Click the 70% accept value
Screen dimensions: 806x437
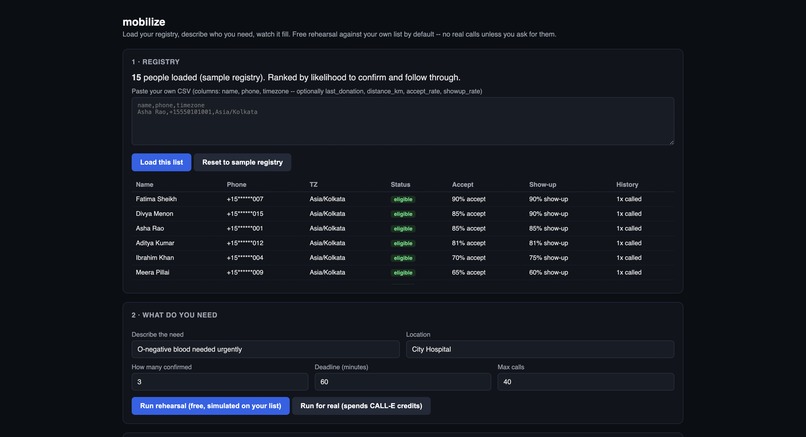[468, 258]
